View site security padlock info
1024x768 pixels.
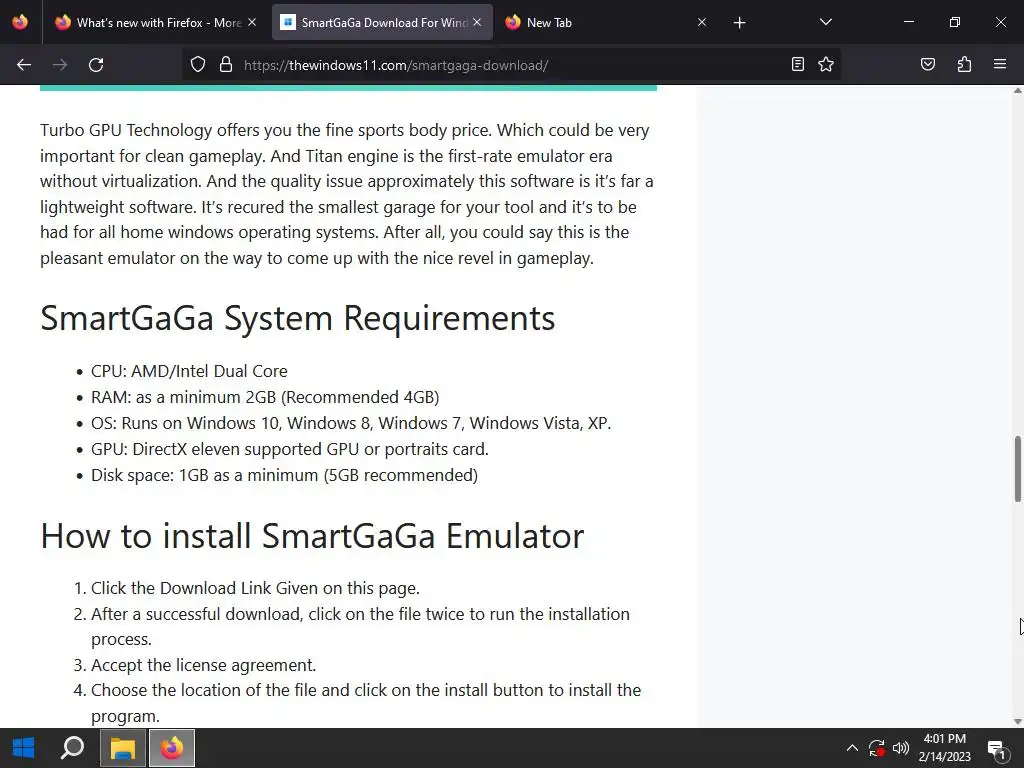[x=226, y=65]
